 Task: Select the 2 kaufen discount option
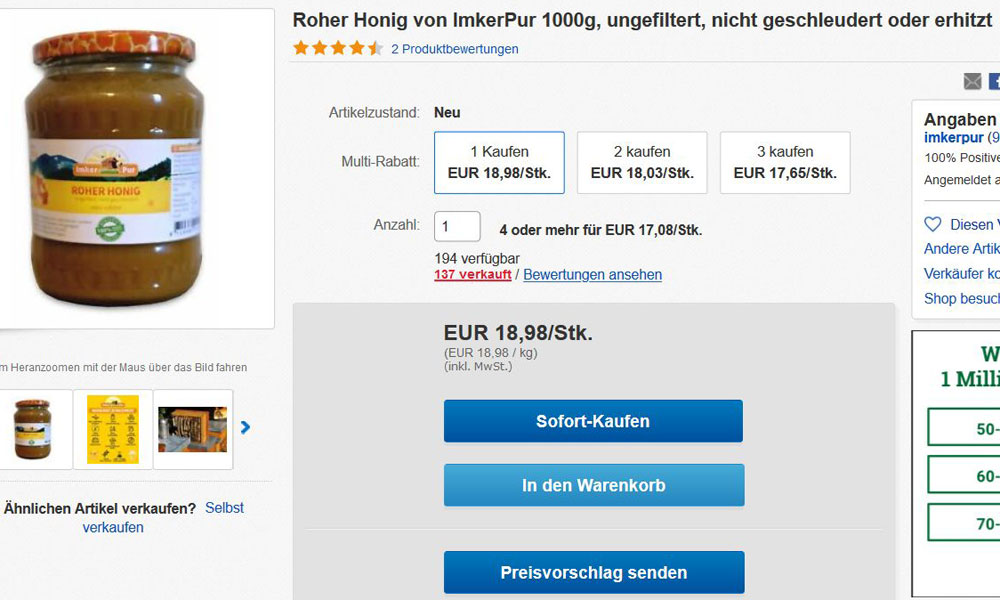click(x=642, y=163)
